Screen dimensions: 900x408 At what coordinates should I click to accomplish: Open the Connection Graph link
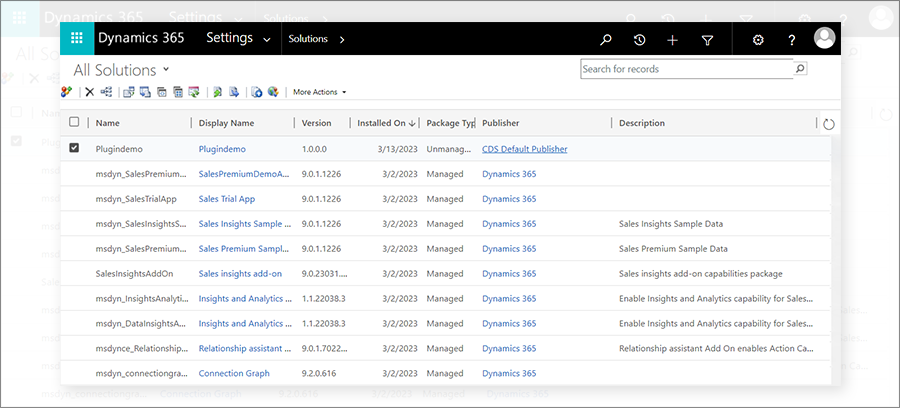[234, 373]
